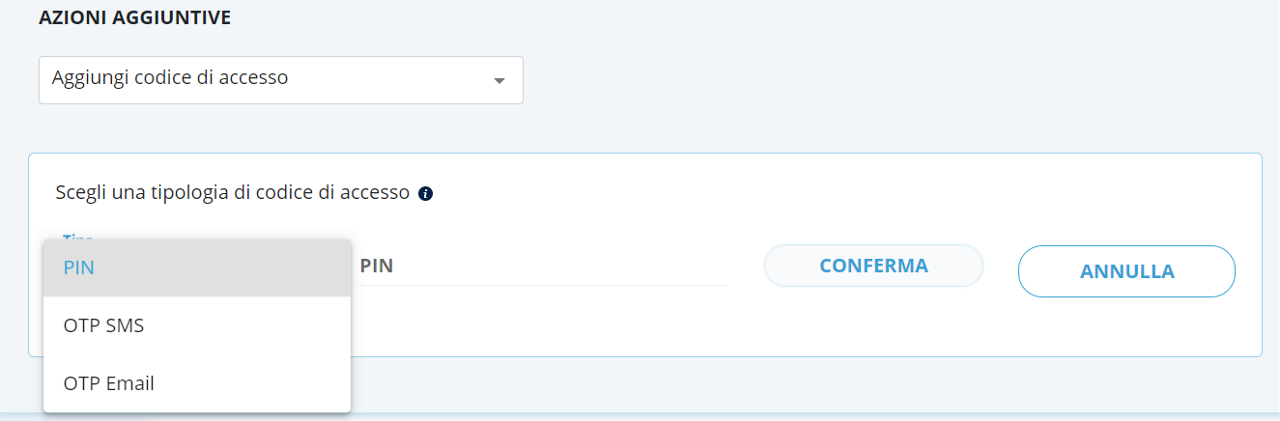
Task: Cancel adding the access code
Action: coord(1126,271)
